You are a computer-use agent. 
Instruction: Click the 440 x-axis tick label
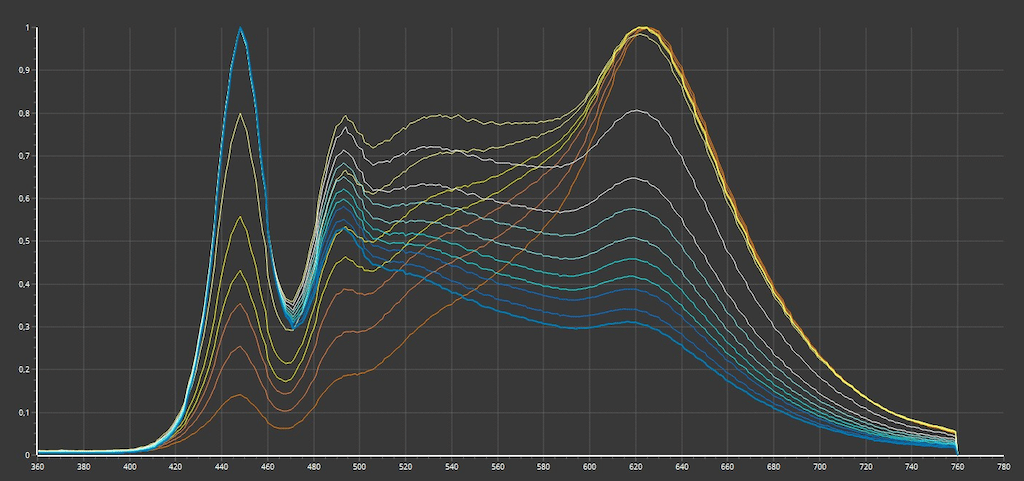click(222, 466)
